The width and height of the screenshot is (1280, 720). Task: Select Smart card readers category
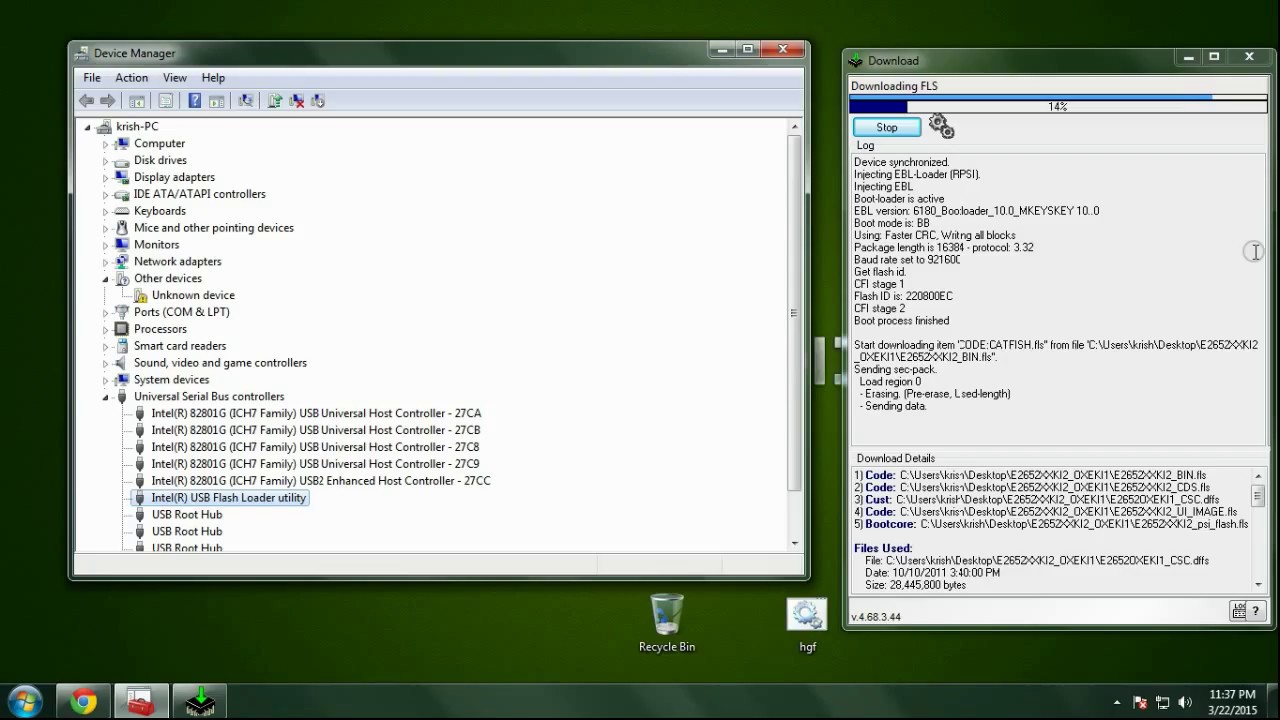pos(180,346)
